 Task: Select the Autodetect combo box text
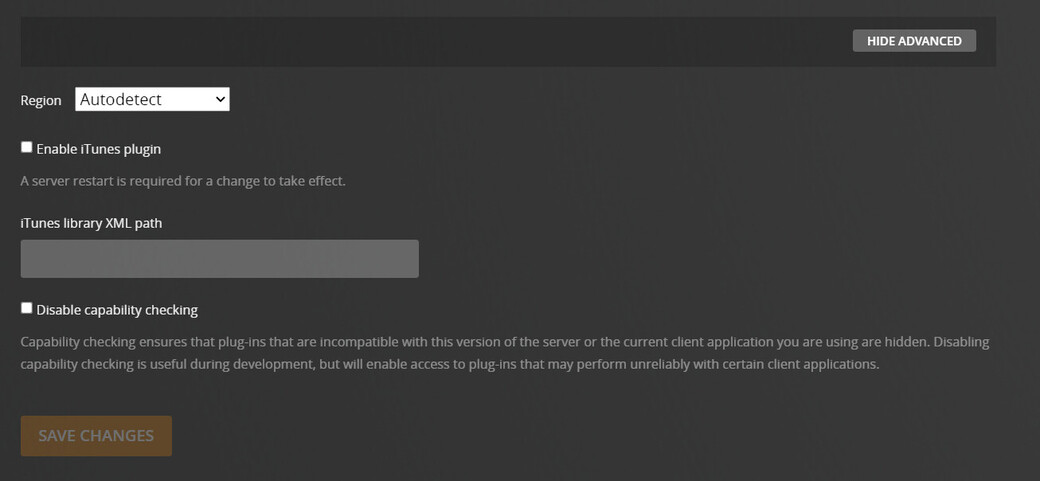[x=121, y=100]
